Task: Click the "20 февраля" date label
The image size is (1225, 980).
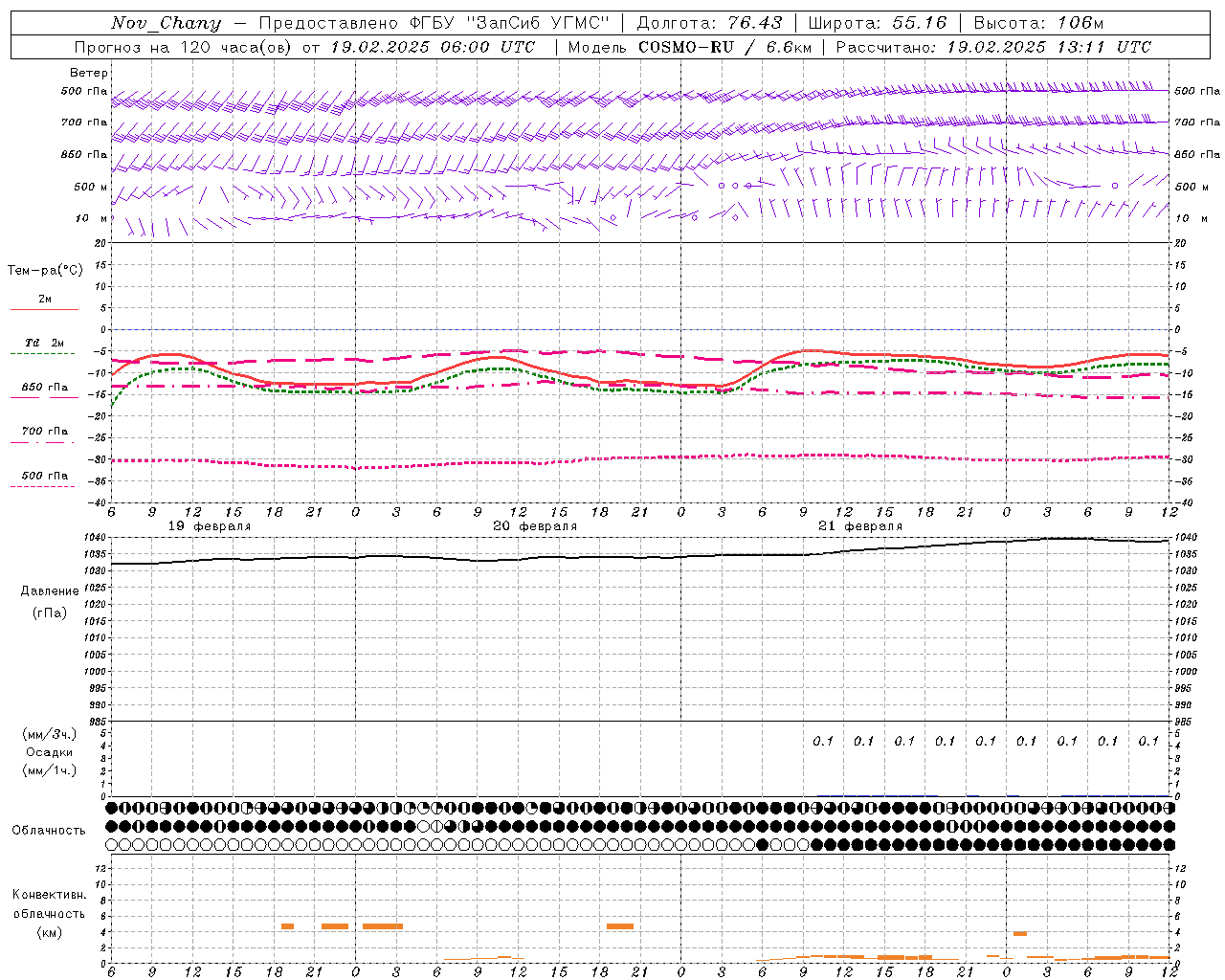Action: click(x=535, y=526)
